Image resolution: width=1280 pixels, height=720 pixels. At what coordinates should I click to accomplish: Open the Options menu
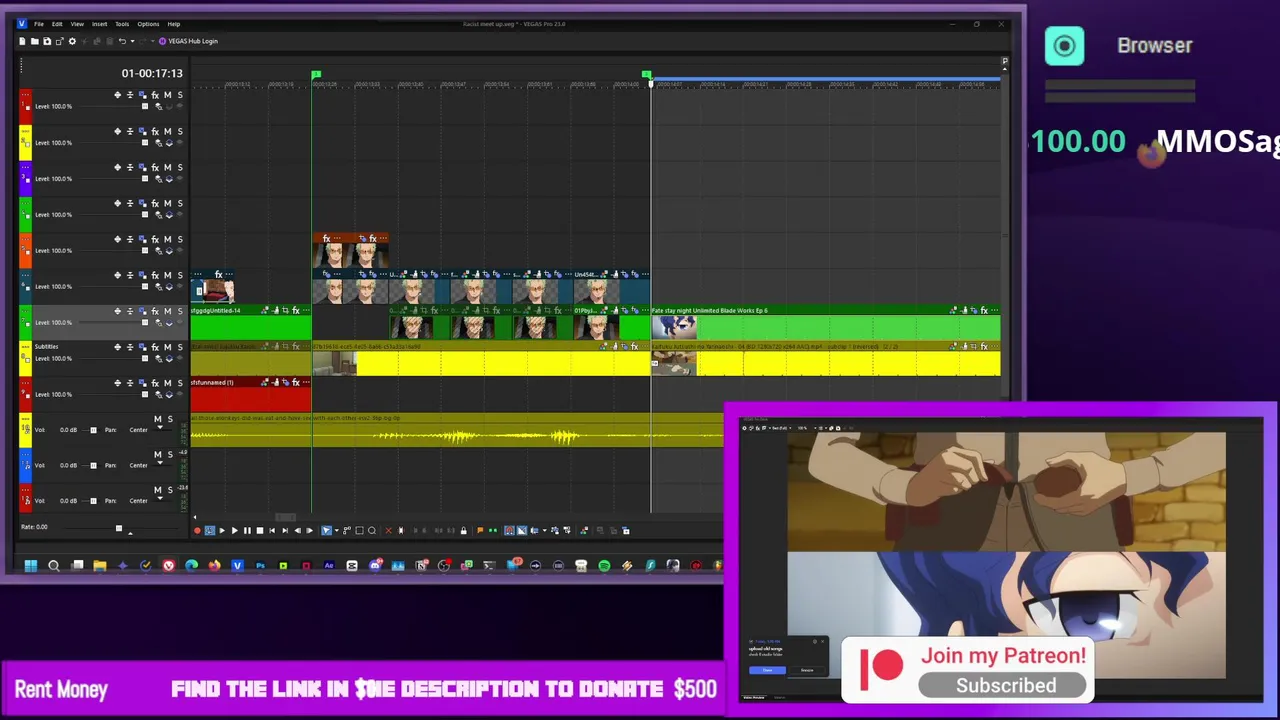(x=148, y=24)
